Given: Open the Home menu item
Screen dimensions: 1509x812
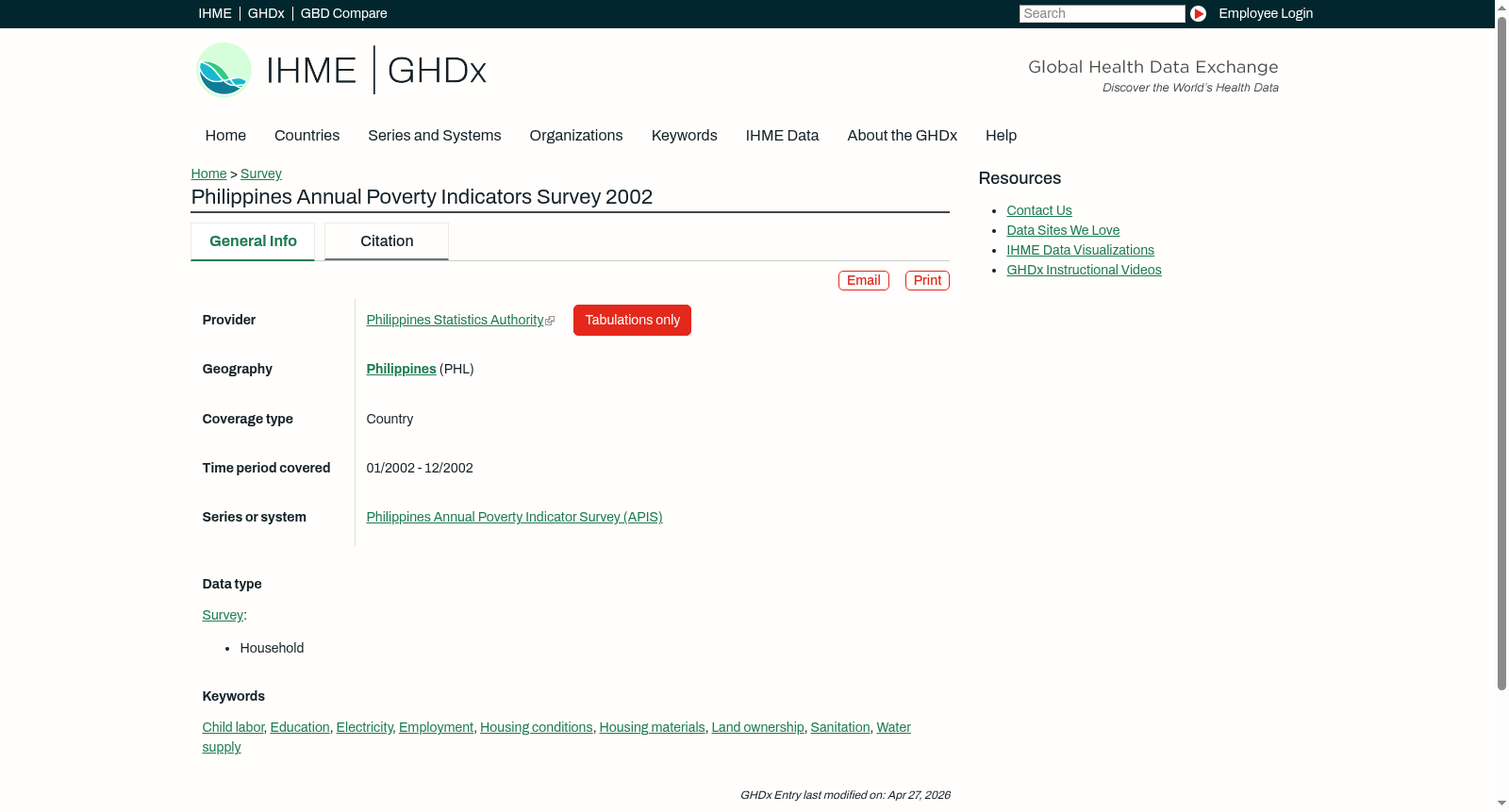Looking at the screenshot, I should click(225, 135).
